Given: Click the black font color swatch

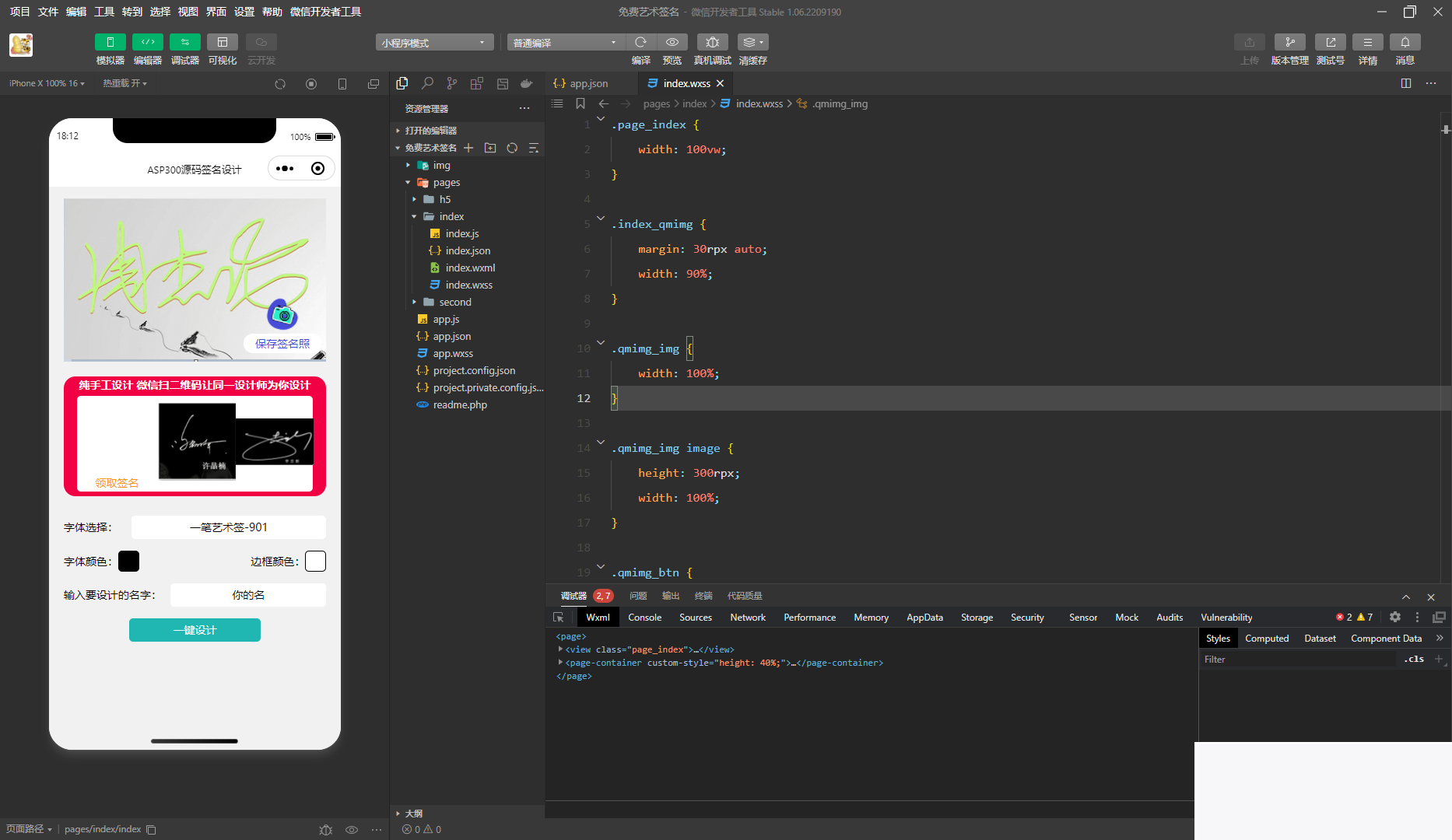Looking at the screenshot, I should pyautogui.click(x=129, y=561).
